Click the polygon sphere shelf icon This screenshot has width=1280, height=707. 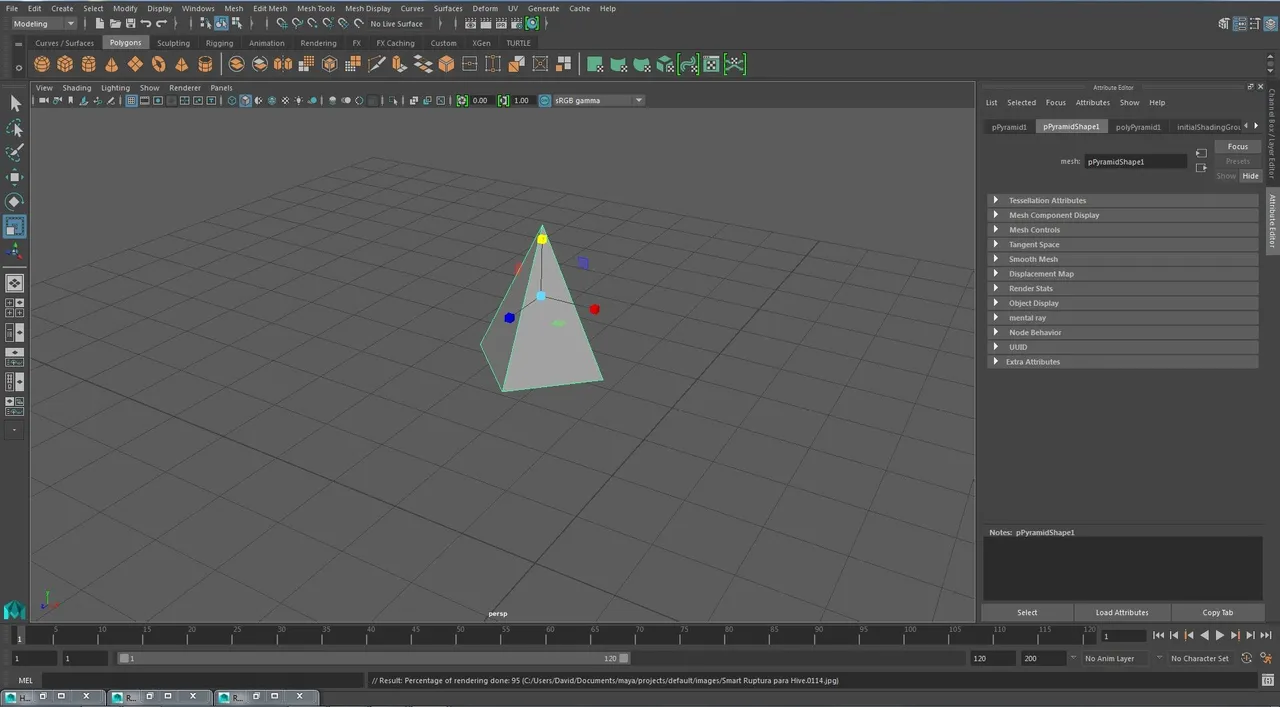pos(41,64)
